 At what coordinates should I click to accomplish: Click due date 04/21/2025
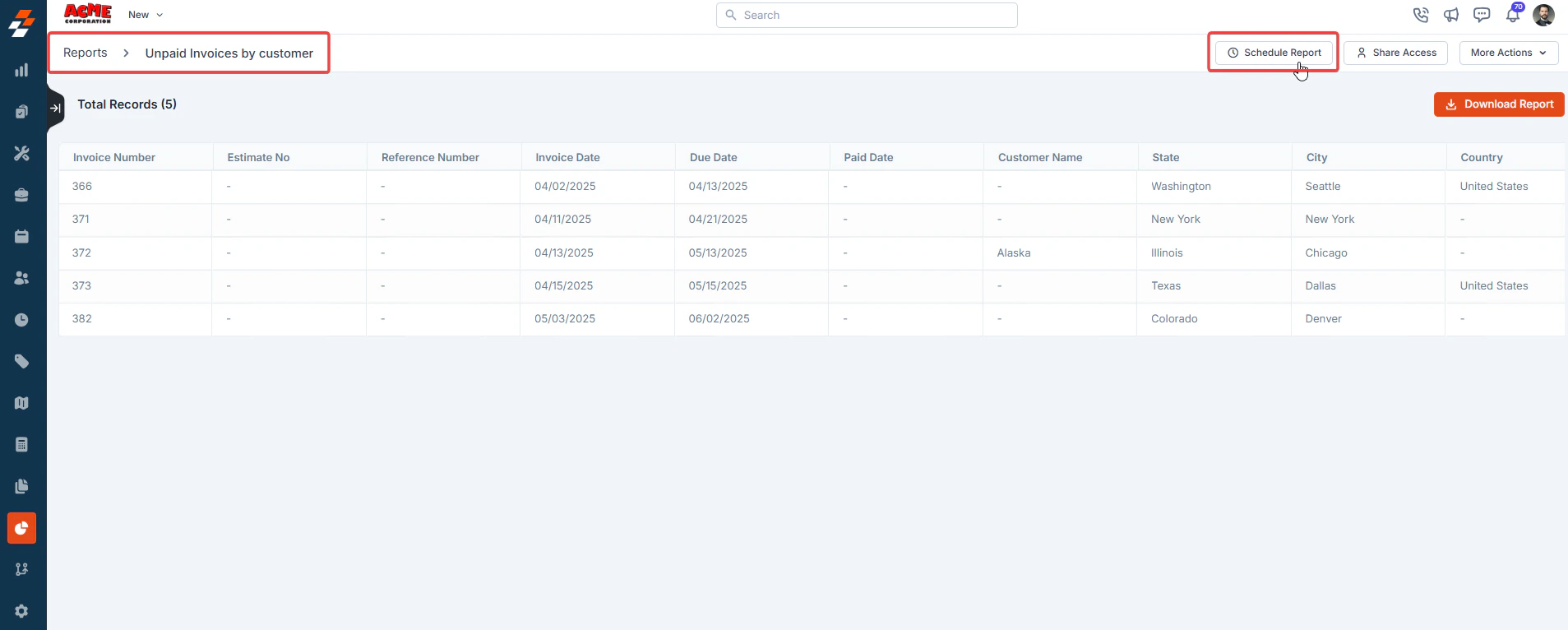pos(718,220)
